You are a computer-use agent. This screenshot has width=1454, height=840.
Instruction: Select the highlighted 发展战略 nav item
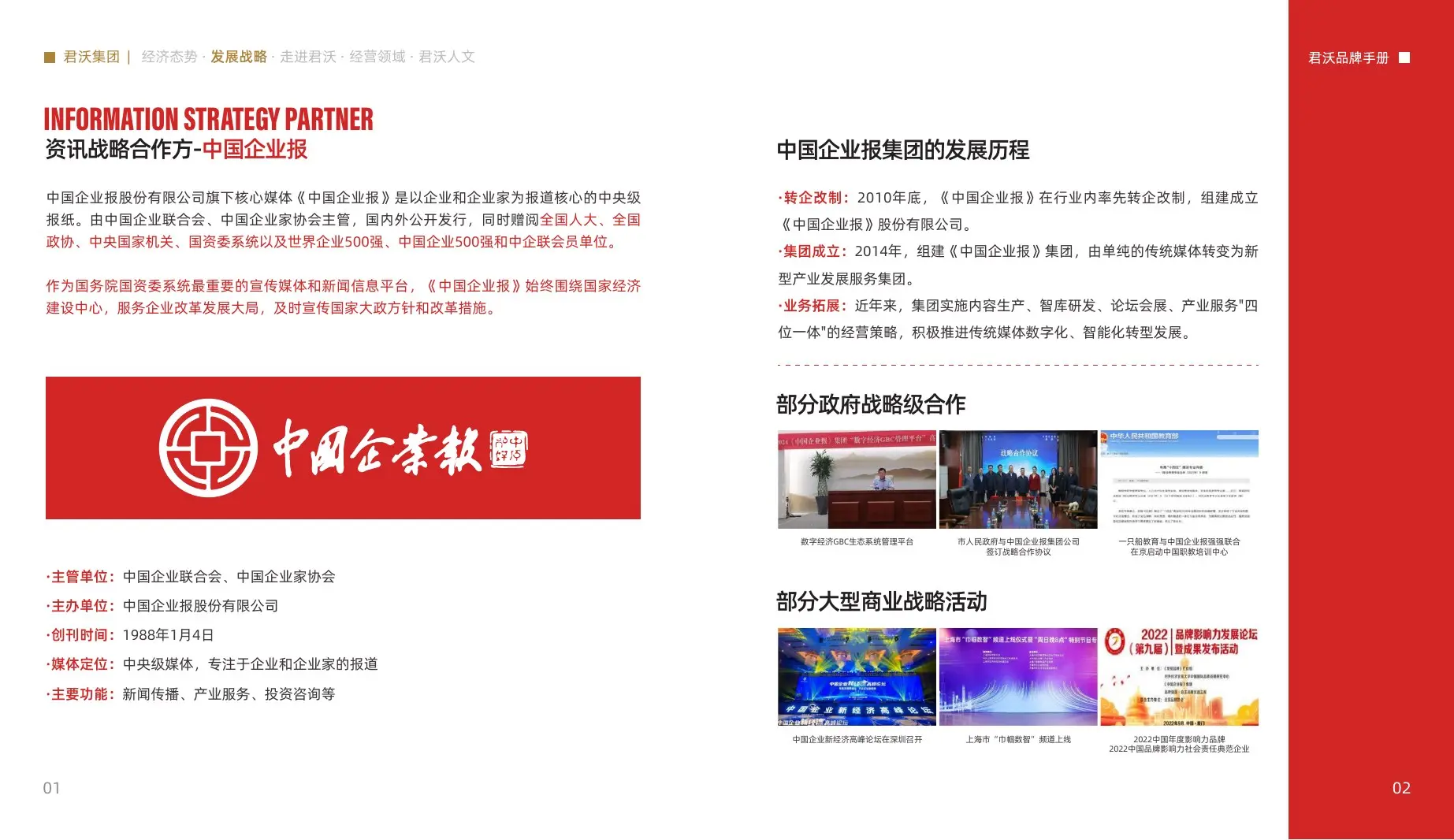click(x=239, y=57)
